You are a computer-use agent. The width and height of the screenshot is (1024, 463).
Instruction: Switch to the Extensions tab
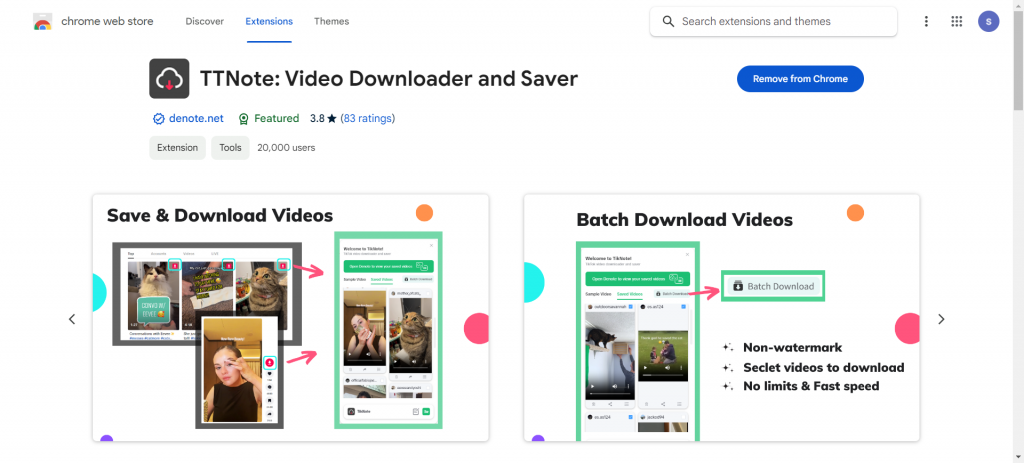click(269, 22)
